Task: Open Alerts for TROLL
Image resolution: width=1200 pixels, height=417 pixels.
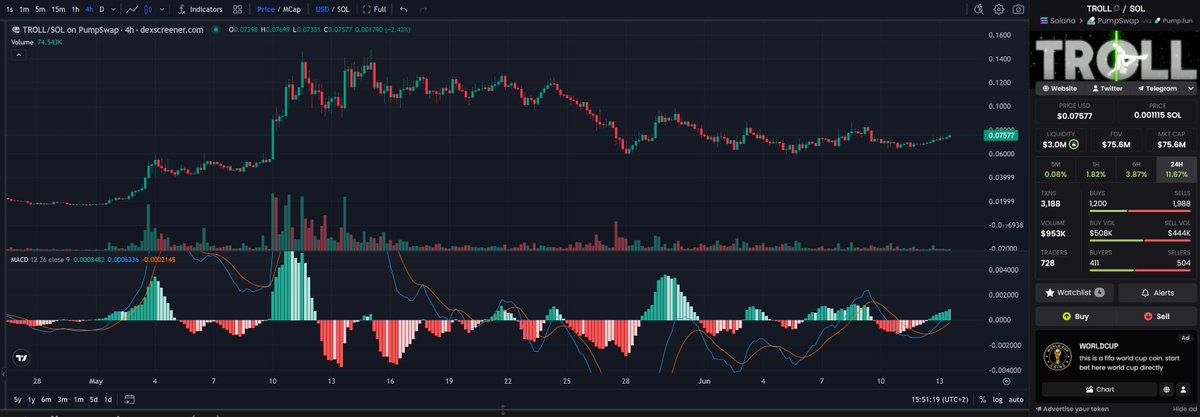Action: coord(1157,293)
